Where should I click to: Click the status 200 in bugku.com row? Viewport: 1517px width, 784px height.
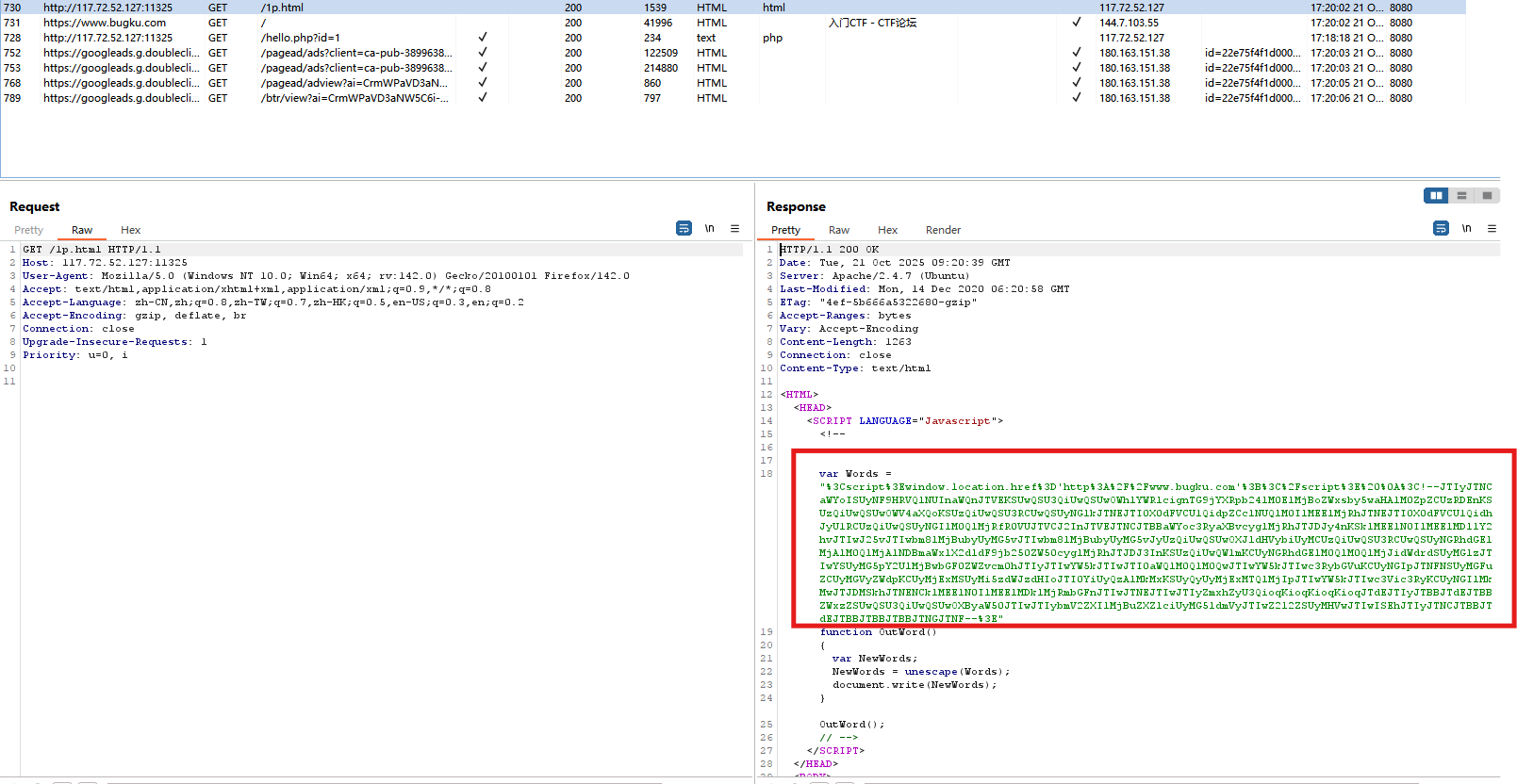(573, 23)
